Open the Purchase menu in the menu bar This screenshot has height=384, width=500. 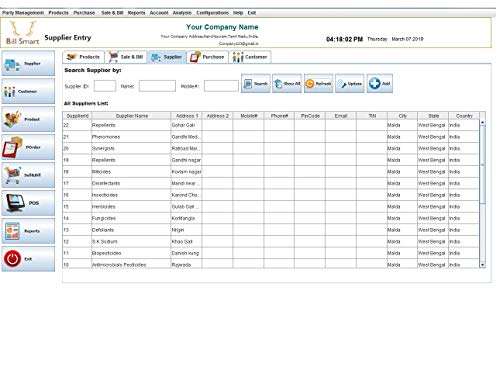pyautogui.click(x=84, y=13)
